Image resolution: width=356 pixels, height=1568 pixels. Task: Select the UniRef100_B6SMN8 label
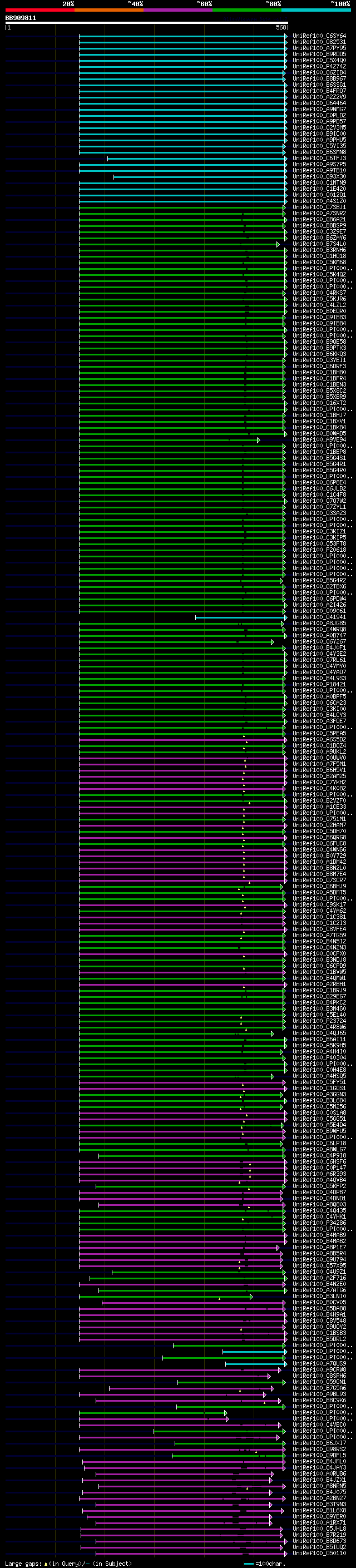click(x=319, y=152)
